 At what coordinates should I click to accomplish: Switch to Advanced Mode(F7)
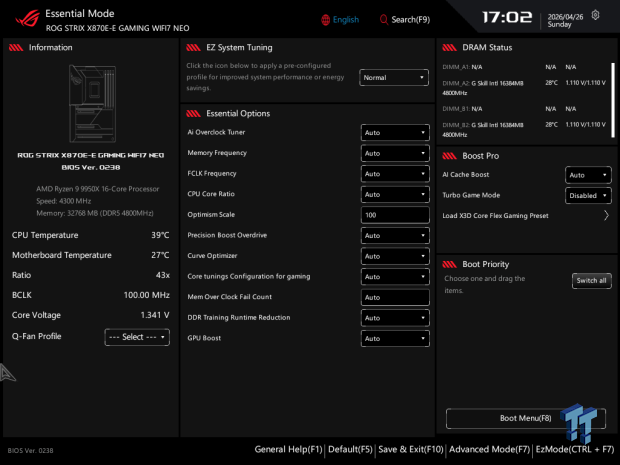pos(489,449)
